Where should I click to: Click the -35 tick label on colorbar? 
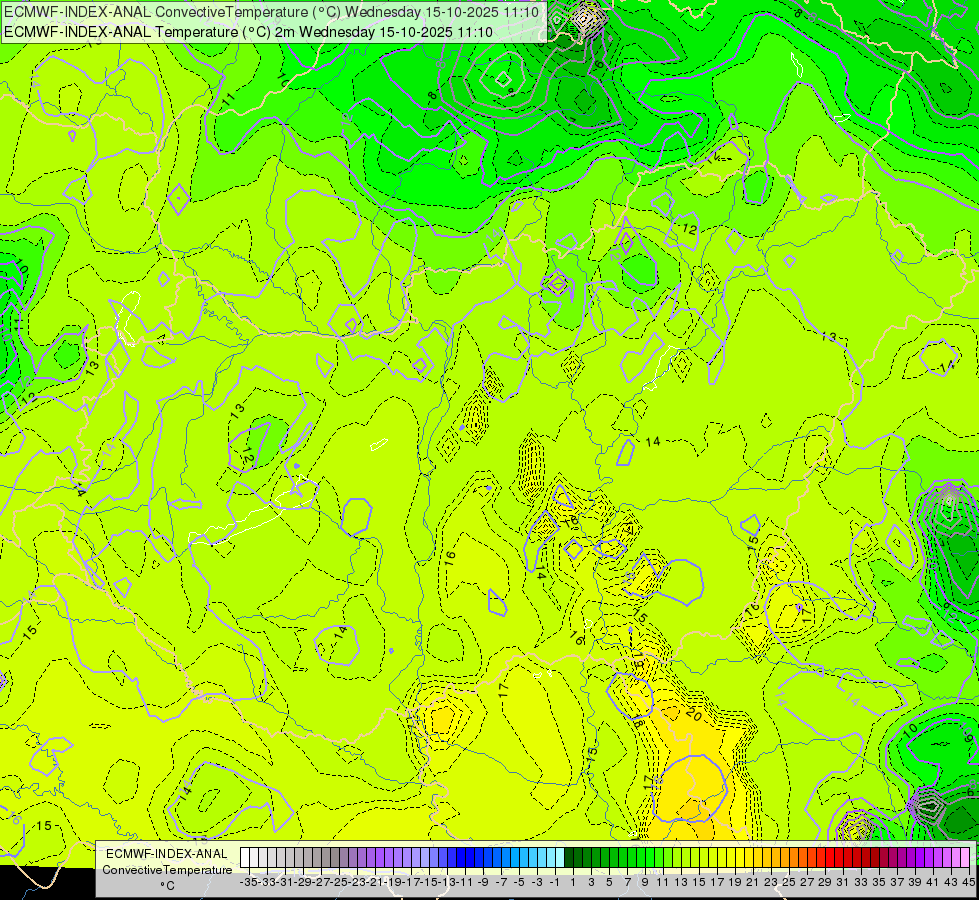248,882
